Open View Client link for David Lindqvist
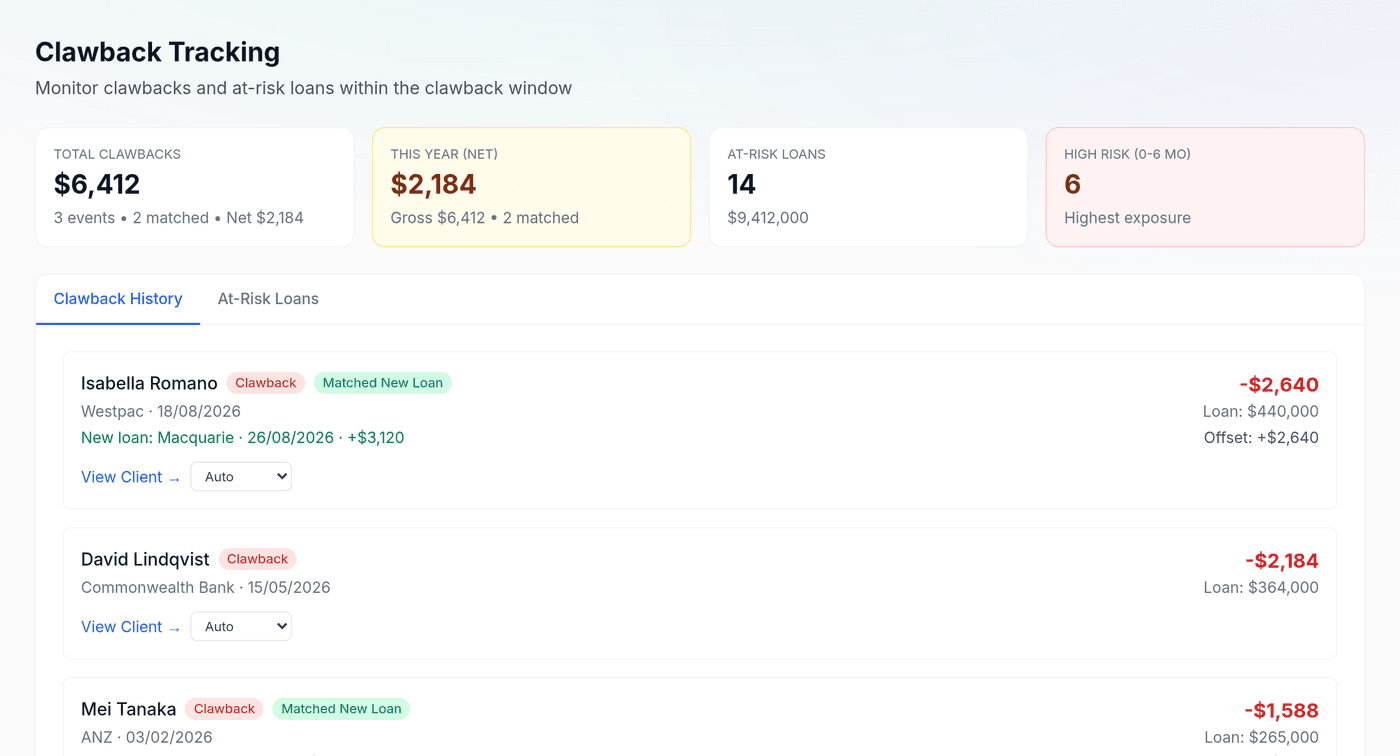Image resolution: width=1400 pixels, height=756 pixels. (x=131, y=627)
